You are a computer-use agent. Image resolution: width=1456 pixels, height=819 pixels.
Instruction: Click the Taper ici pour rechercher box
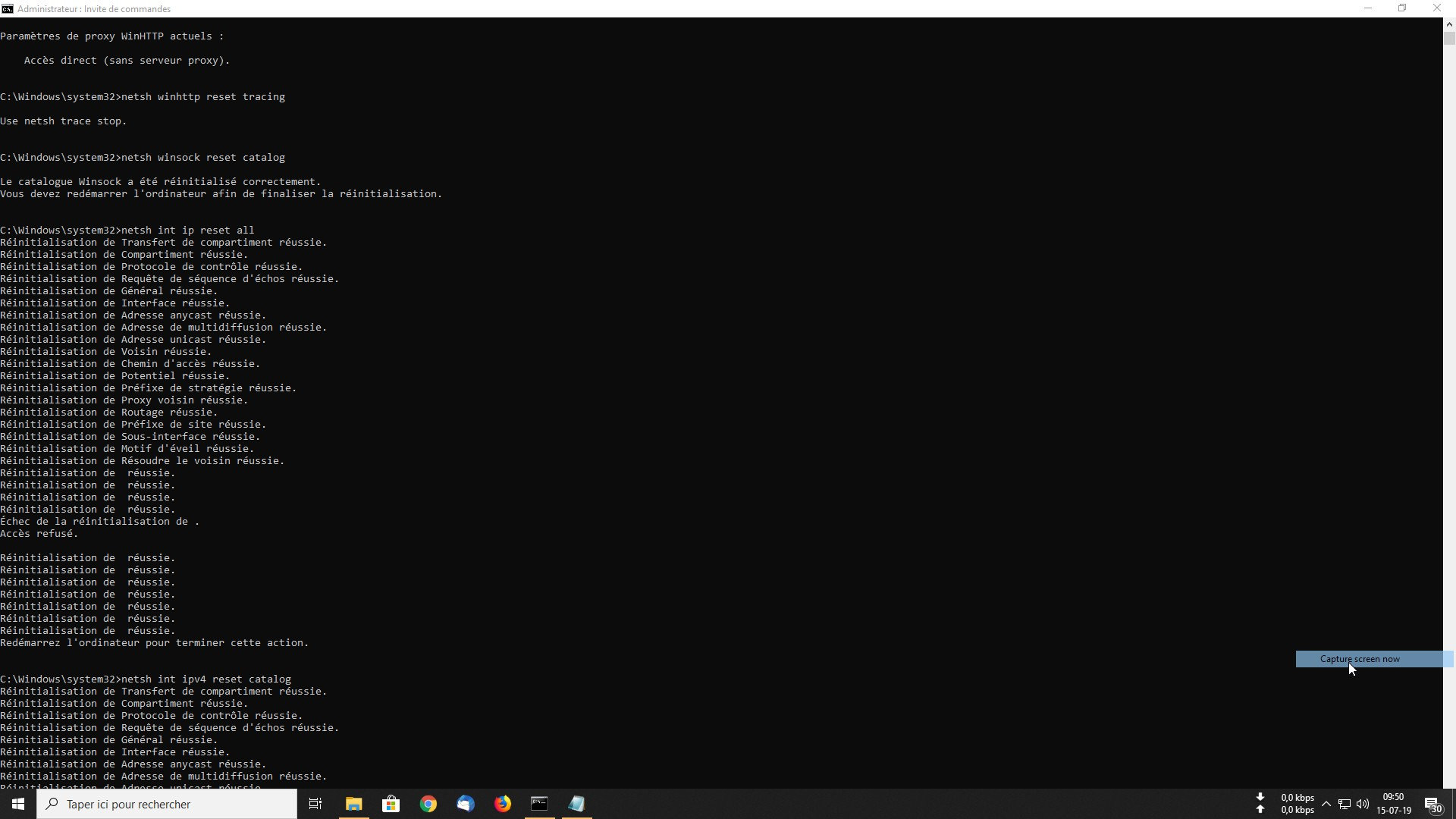[x=167, y=804]
